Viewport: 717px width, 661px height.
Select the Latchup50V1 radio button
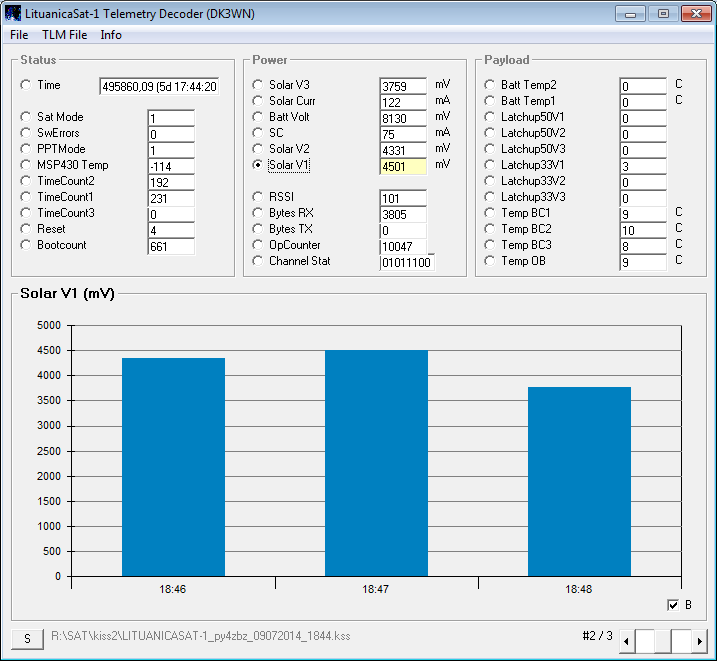tap(489, 117)
